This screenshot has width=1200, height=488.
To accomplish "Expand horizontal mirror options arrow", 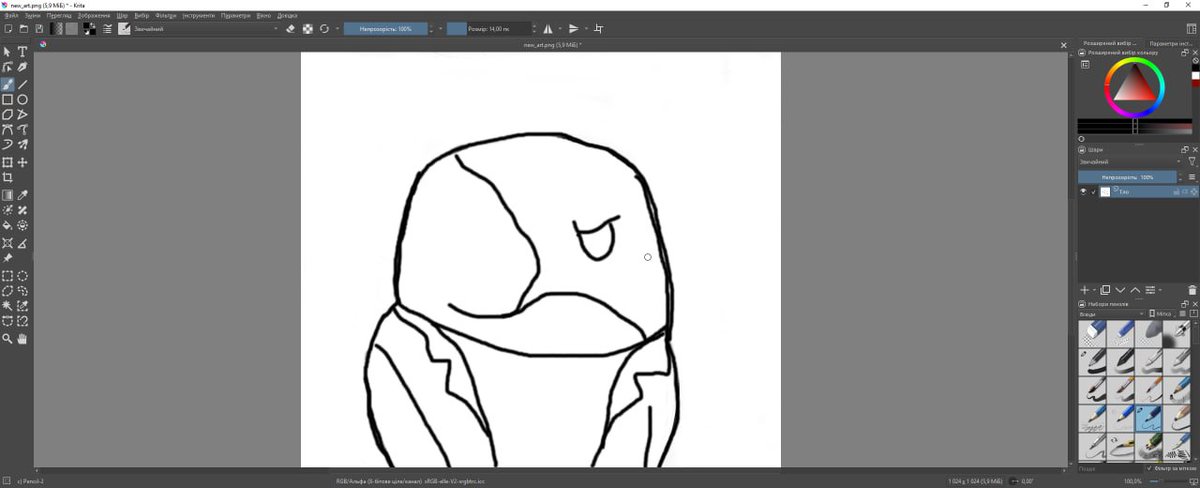I will tap(560, 29).
